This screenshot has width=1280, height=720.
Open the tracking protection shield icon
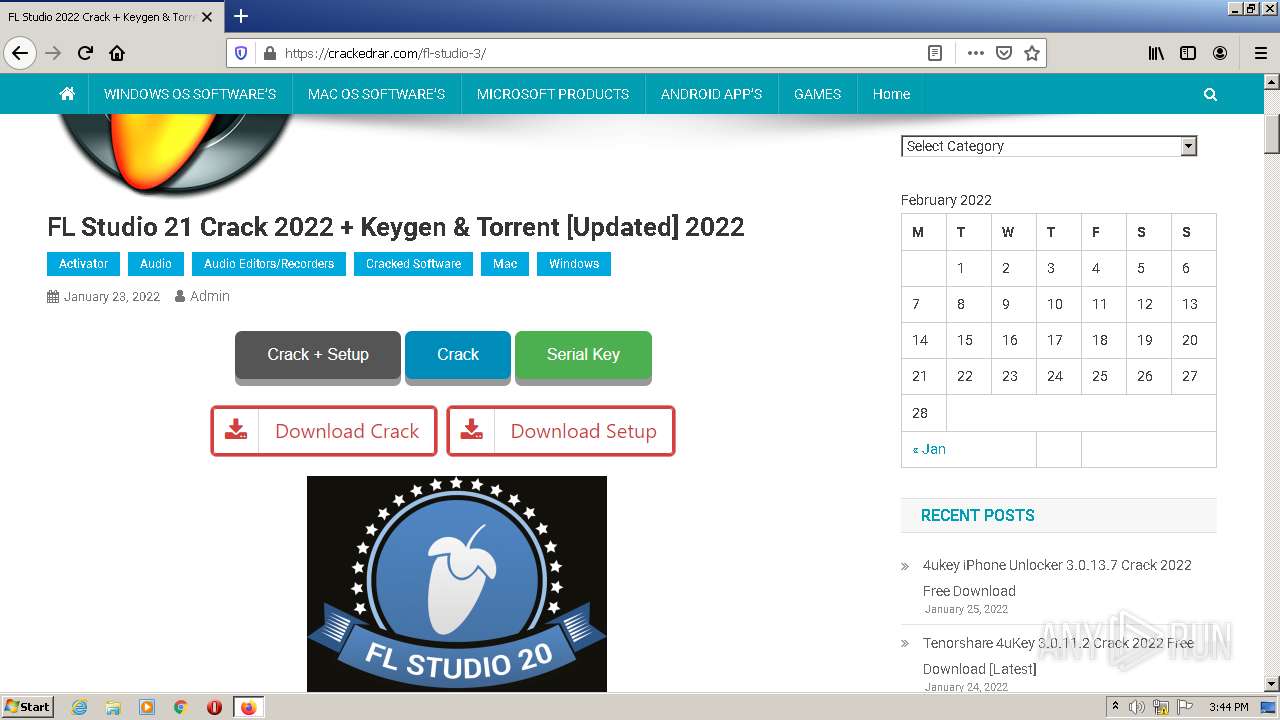click(x=240, y=53)
